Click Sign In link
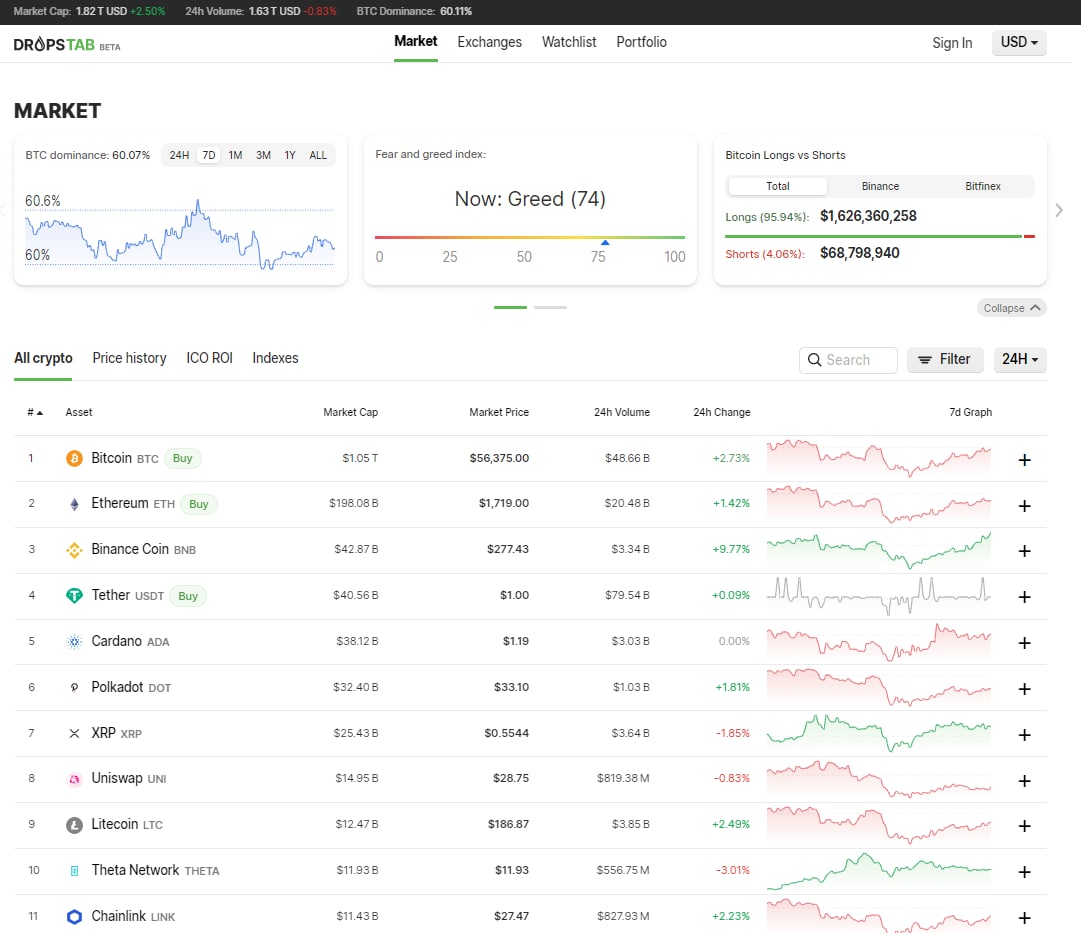The height and width of the screenshot is (933, 1081). point(952,43)
